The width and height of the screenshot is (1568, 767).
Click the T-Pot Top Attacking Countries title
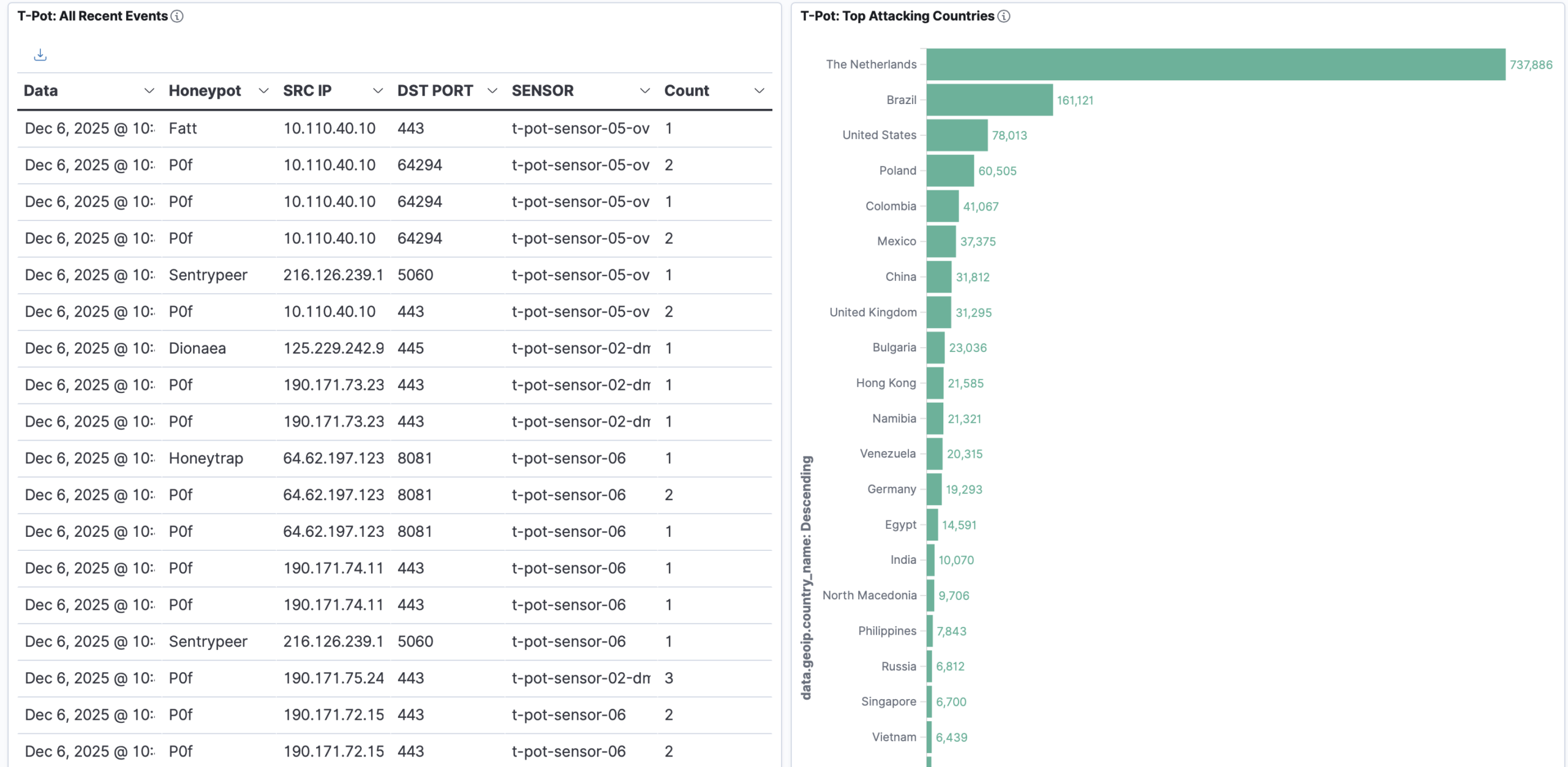(897, 17)
